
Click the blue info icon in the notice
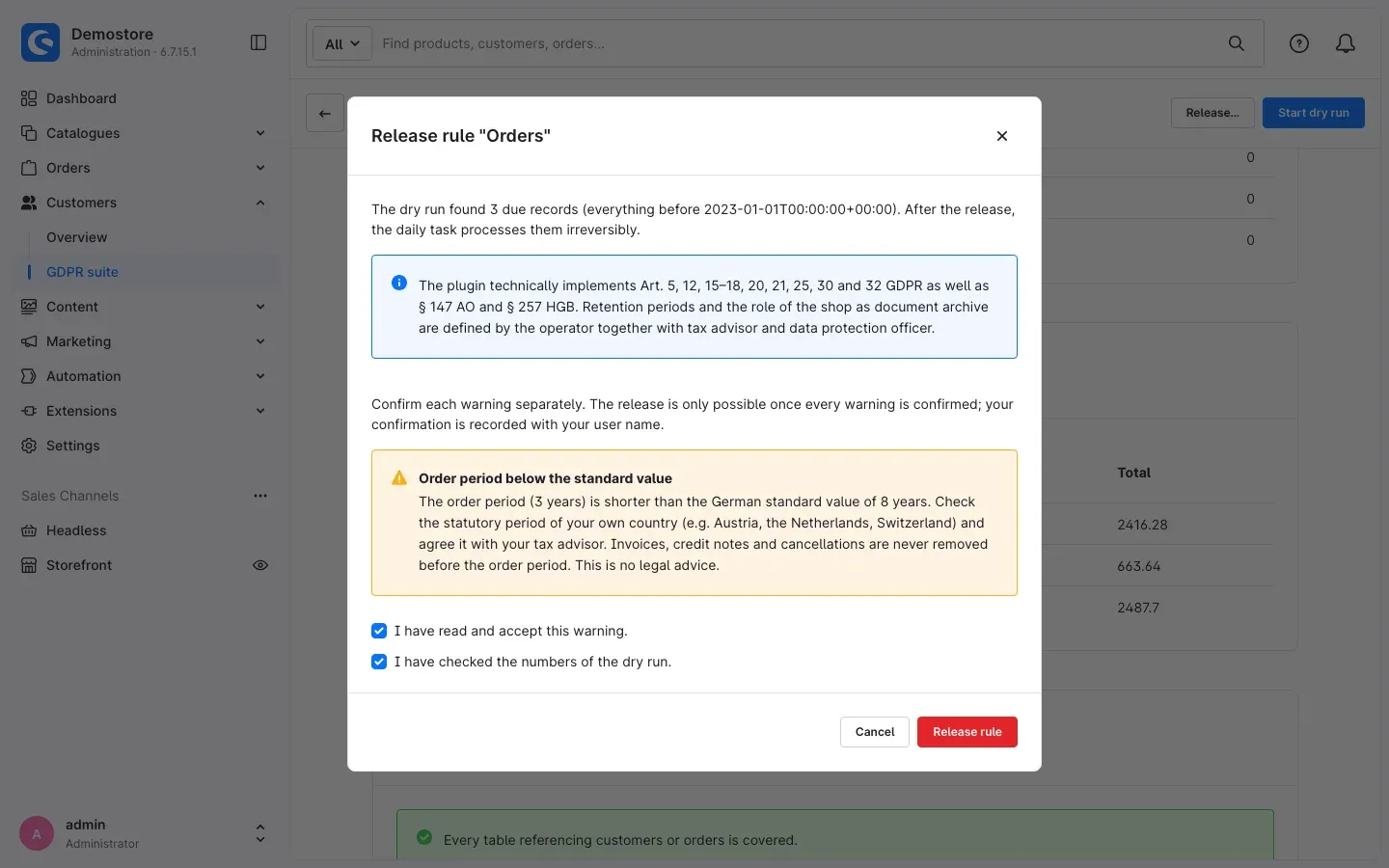[399, 283]
